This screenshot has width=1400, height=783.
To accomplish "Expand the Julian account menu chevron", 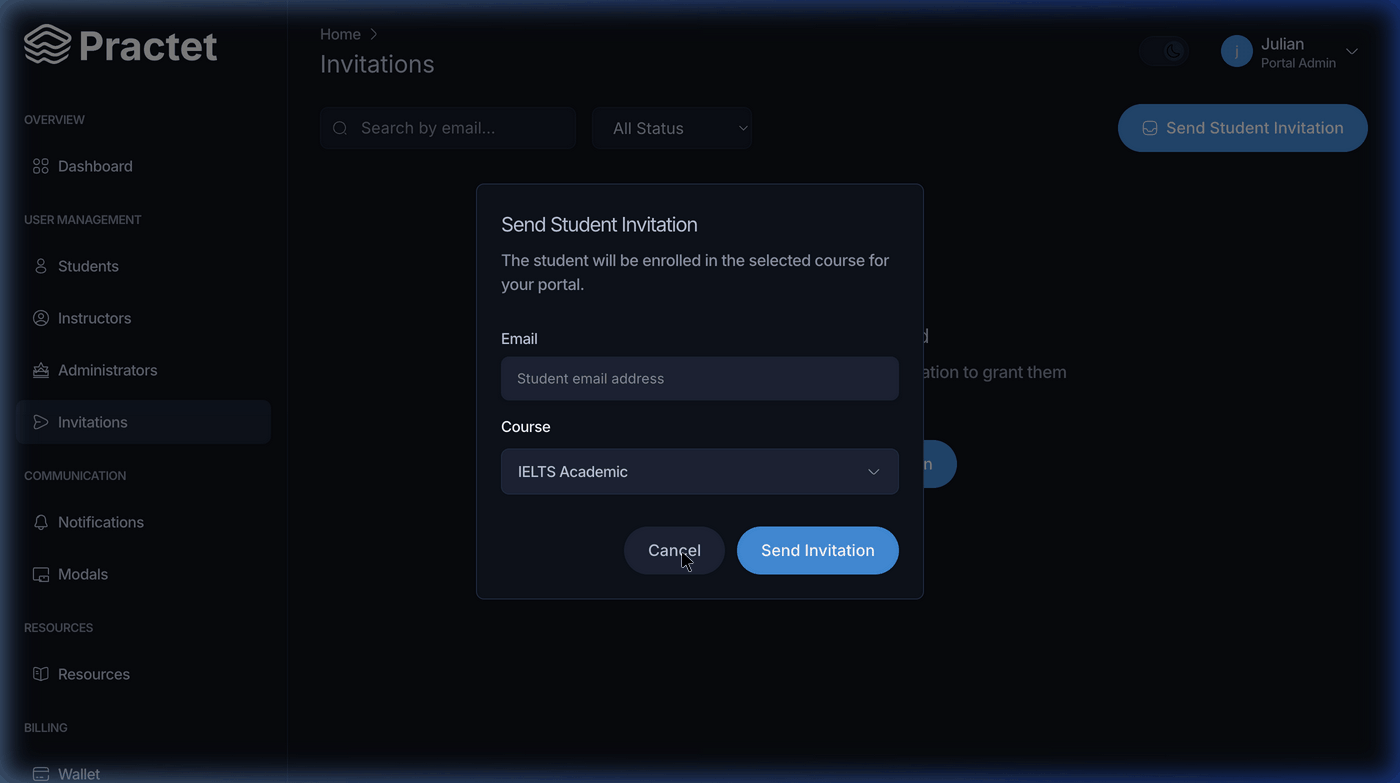I will click(1352, 52).
